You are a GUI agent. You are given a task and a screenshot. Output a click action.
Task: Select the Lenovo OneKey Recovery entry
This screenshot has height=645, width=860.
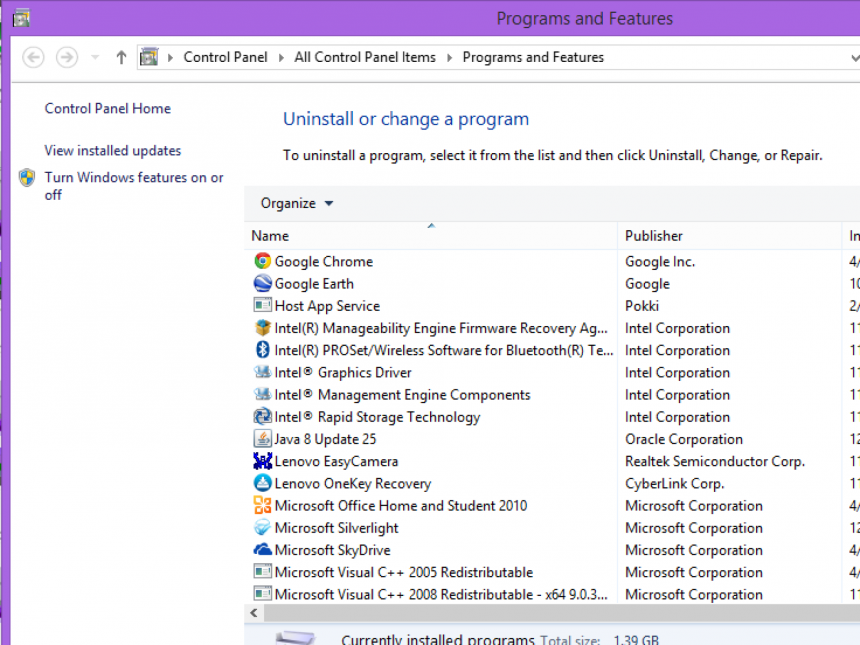point(353,483)
